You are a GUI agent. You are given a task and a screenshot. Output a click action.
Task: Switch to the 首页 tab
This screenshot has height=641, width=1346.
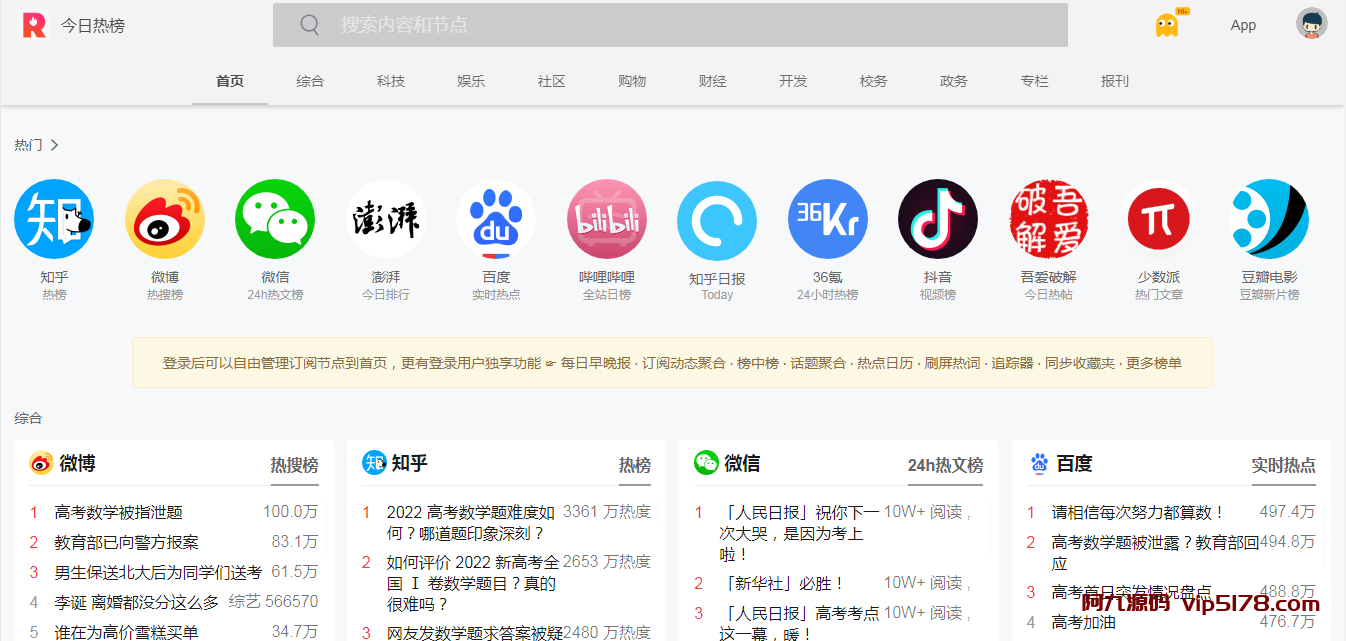point(230,81)
